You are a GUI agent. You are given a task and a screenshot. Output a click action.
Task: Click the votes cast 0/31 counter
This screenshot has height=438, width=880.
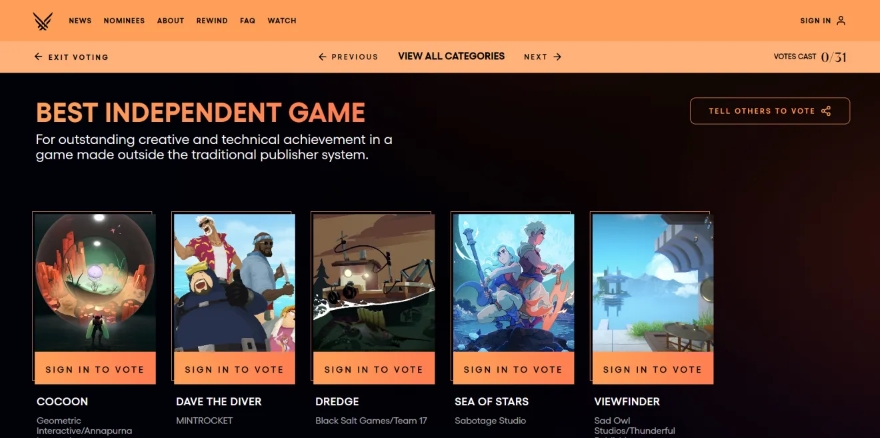(x=810, y=57)
